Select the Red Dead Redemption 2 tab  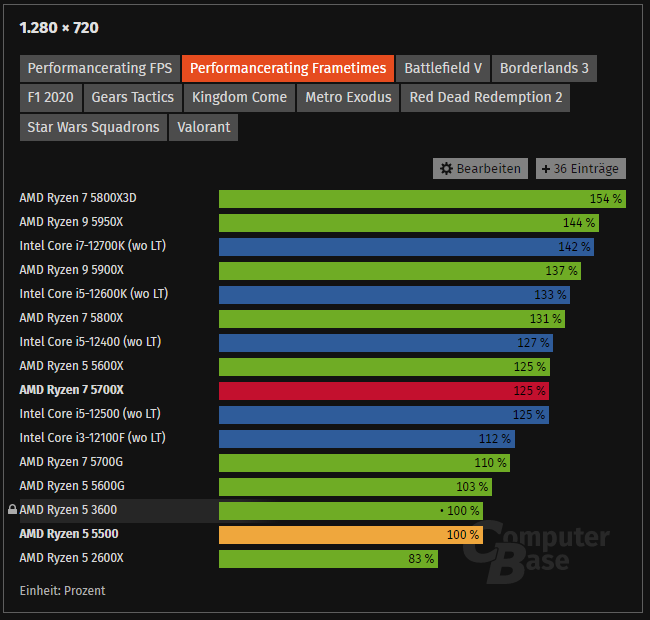pyautogui.click(x=485, y=98)
